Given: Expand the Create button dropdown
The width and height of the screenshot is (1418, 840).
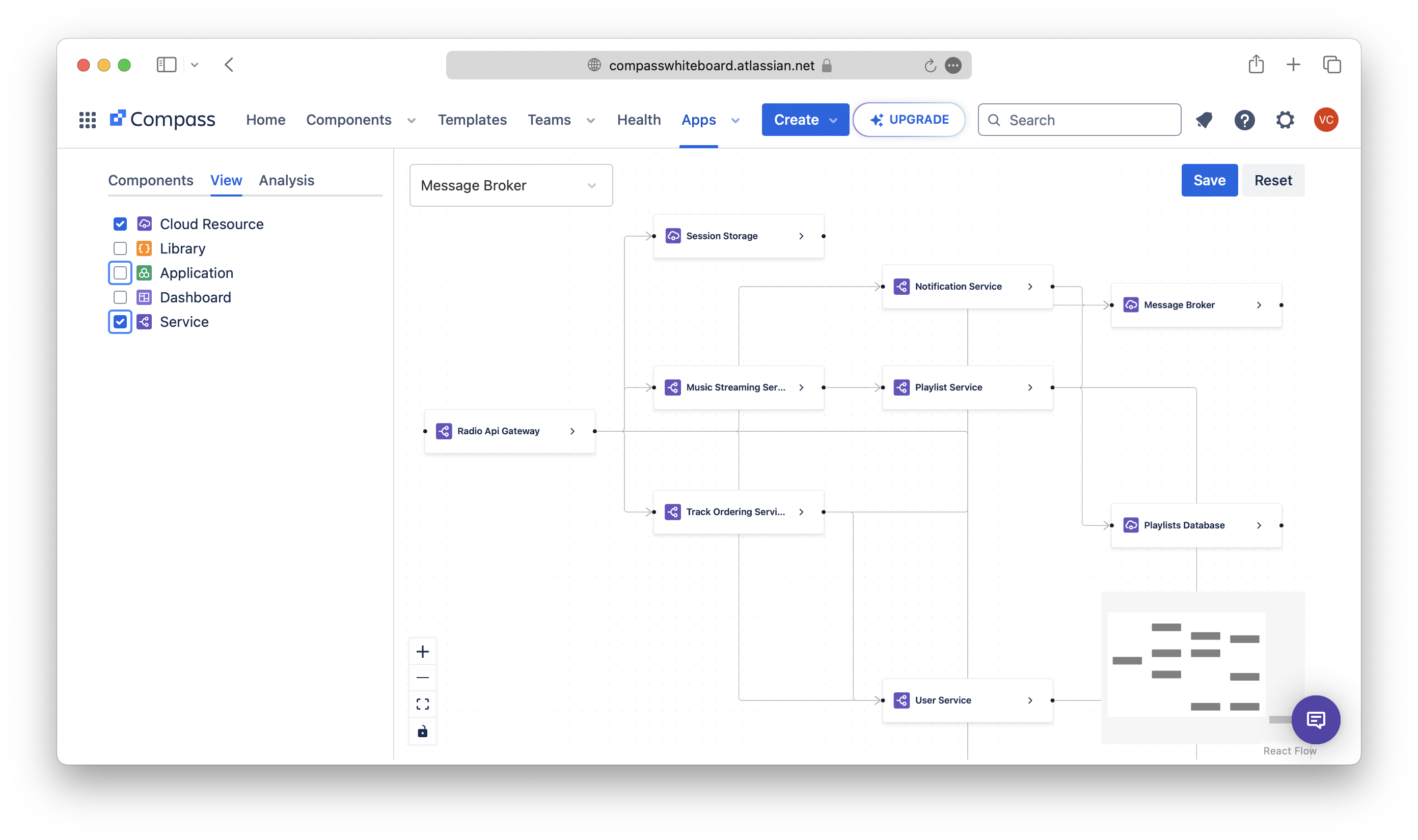Looking at the screenshot, I should coord(833,120).
